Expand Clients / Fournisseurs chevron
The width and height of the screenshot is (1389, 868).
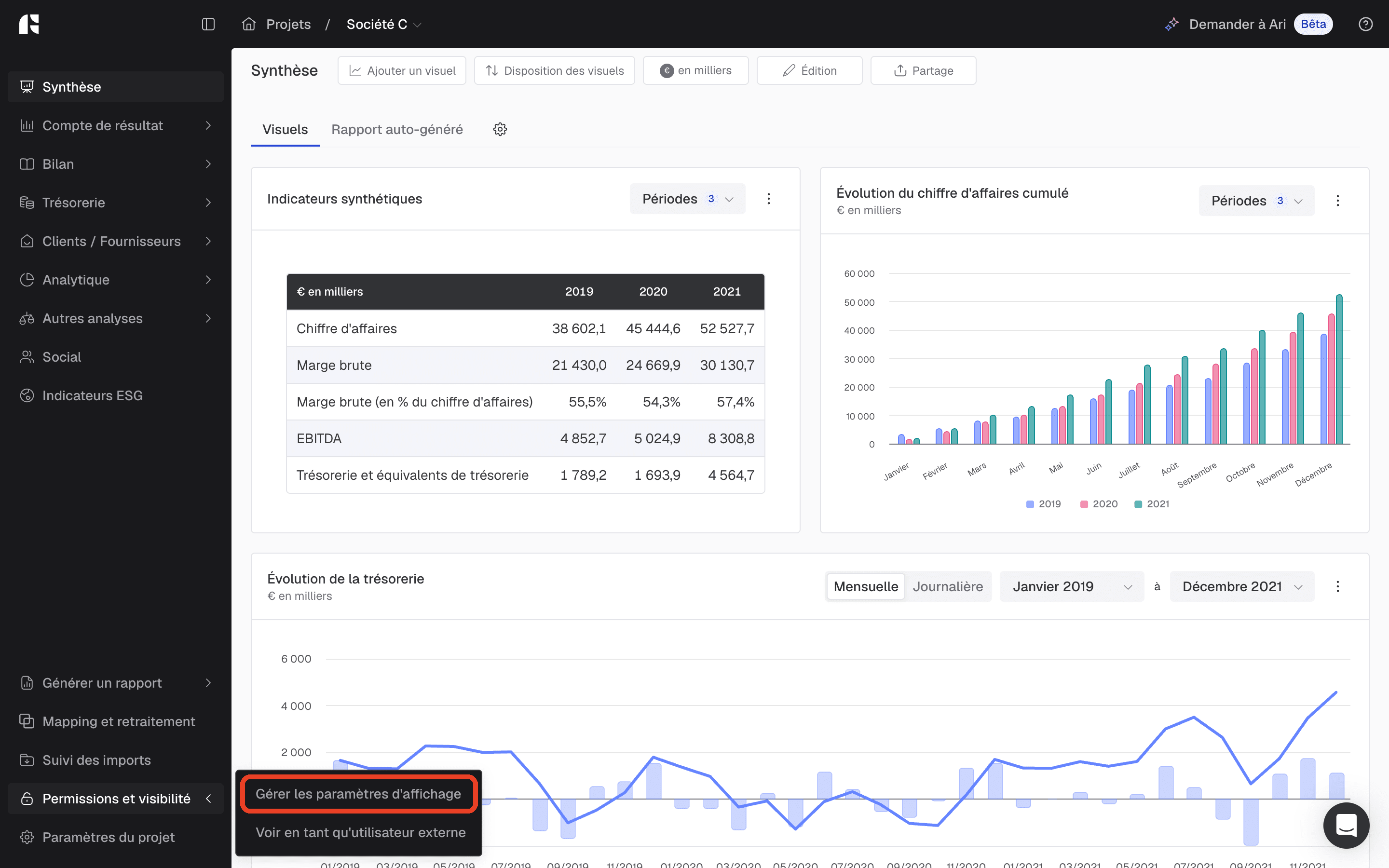[x=208, y=241]
